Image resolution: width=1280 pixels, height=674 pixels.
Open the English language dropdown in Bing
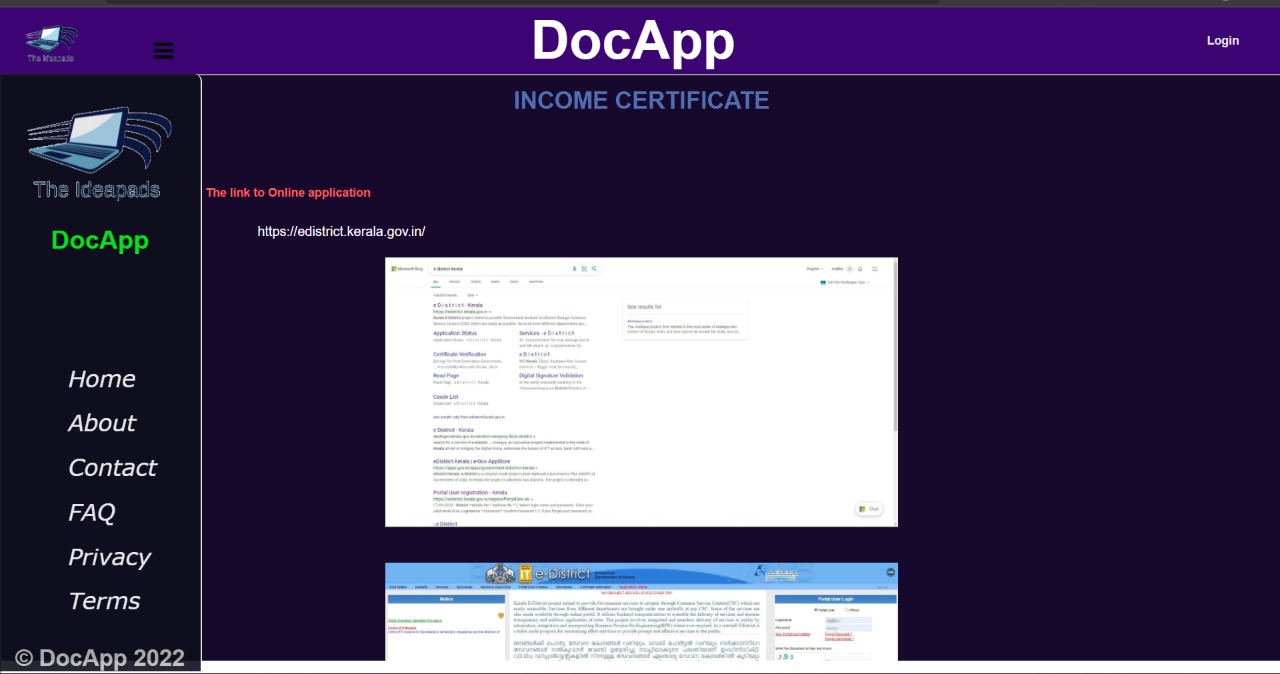813,268
